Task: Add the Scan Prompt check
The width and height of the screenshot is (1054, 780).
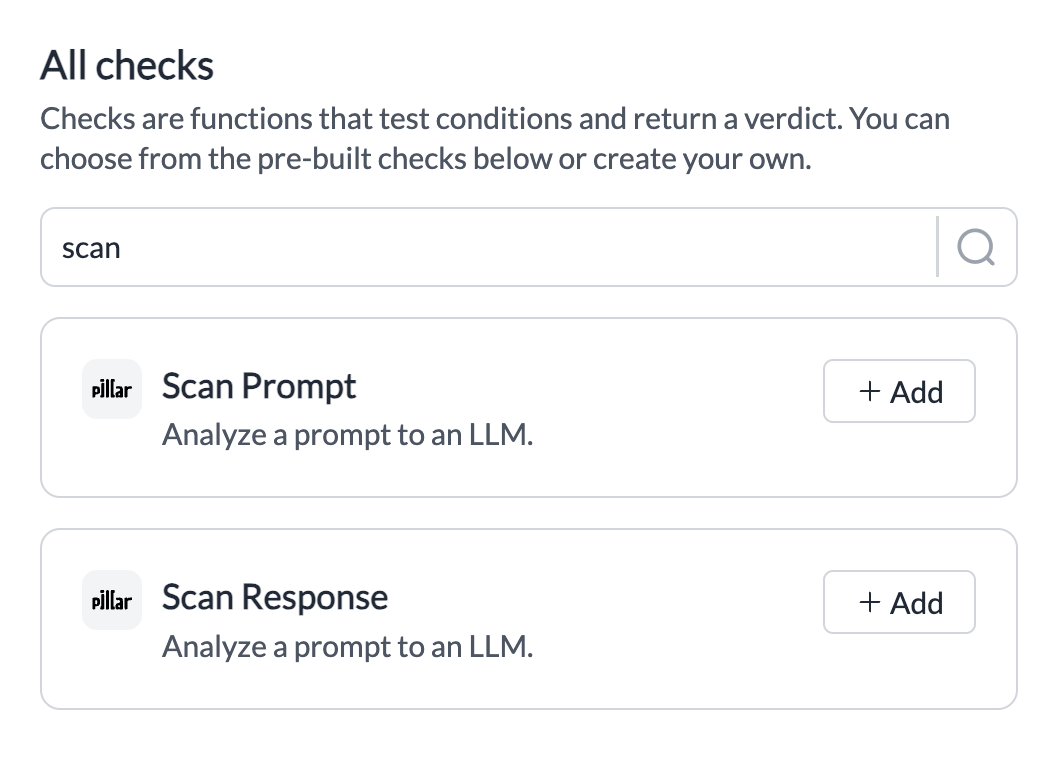Action: tap(899, 391)
